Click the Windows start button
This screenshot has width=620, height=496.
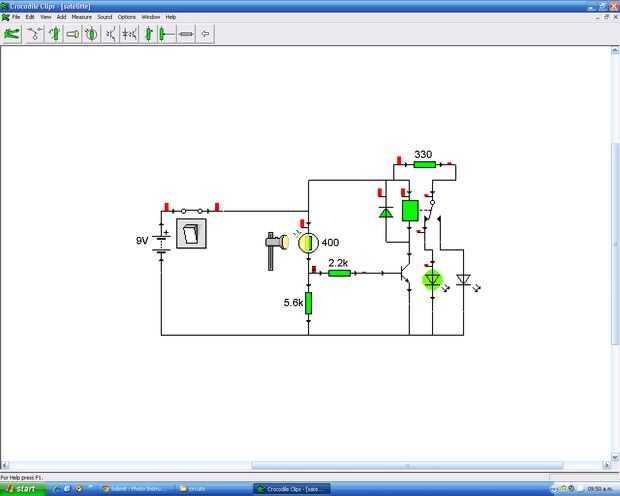23,489
